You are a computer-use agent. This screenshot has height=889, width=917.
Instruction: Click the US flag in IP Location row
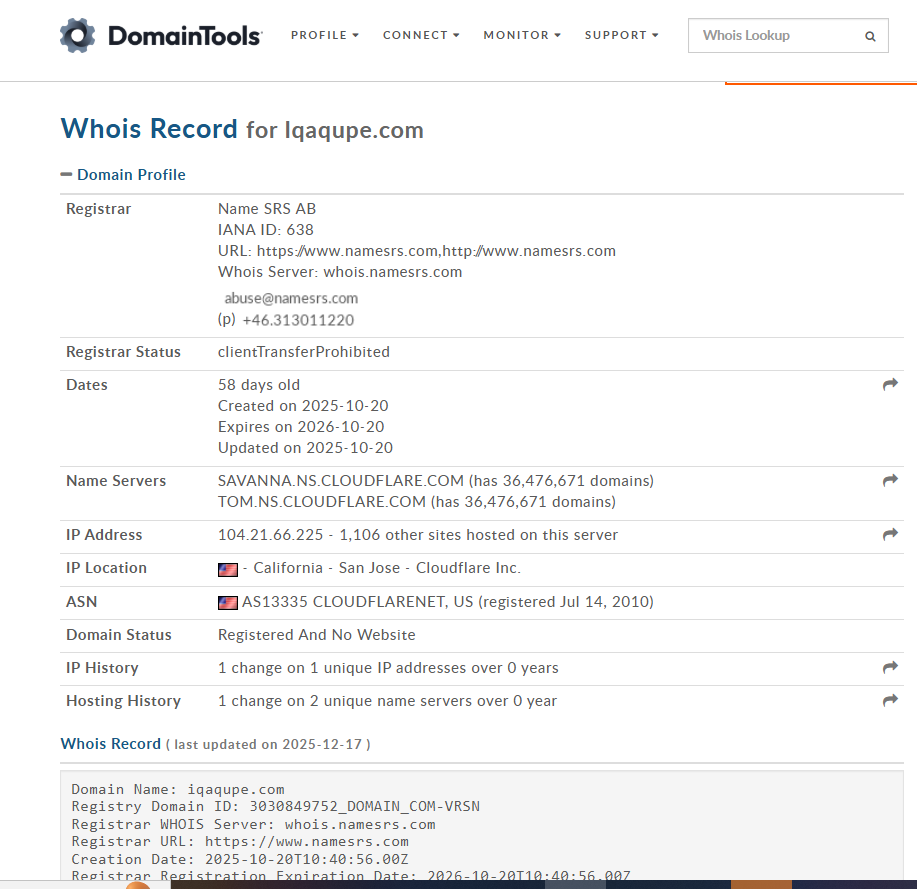point(227,570)
